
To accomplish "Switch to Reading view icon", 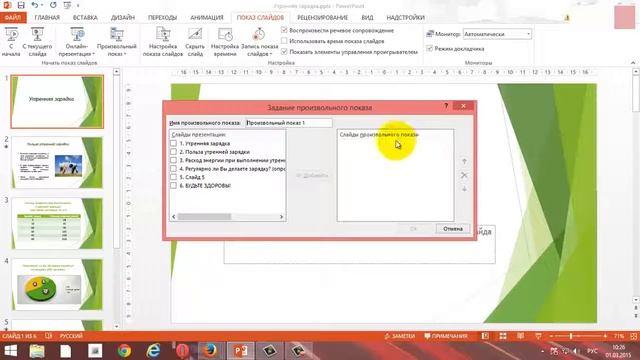I will coord(520,336).
